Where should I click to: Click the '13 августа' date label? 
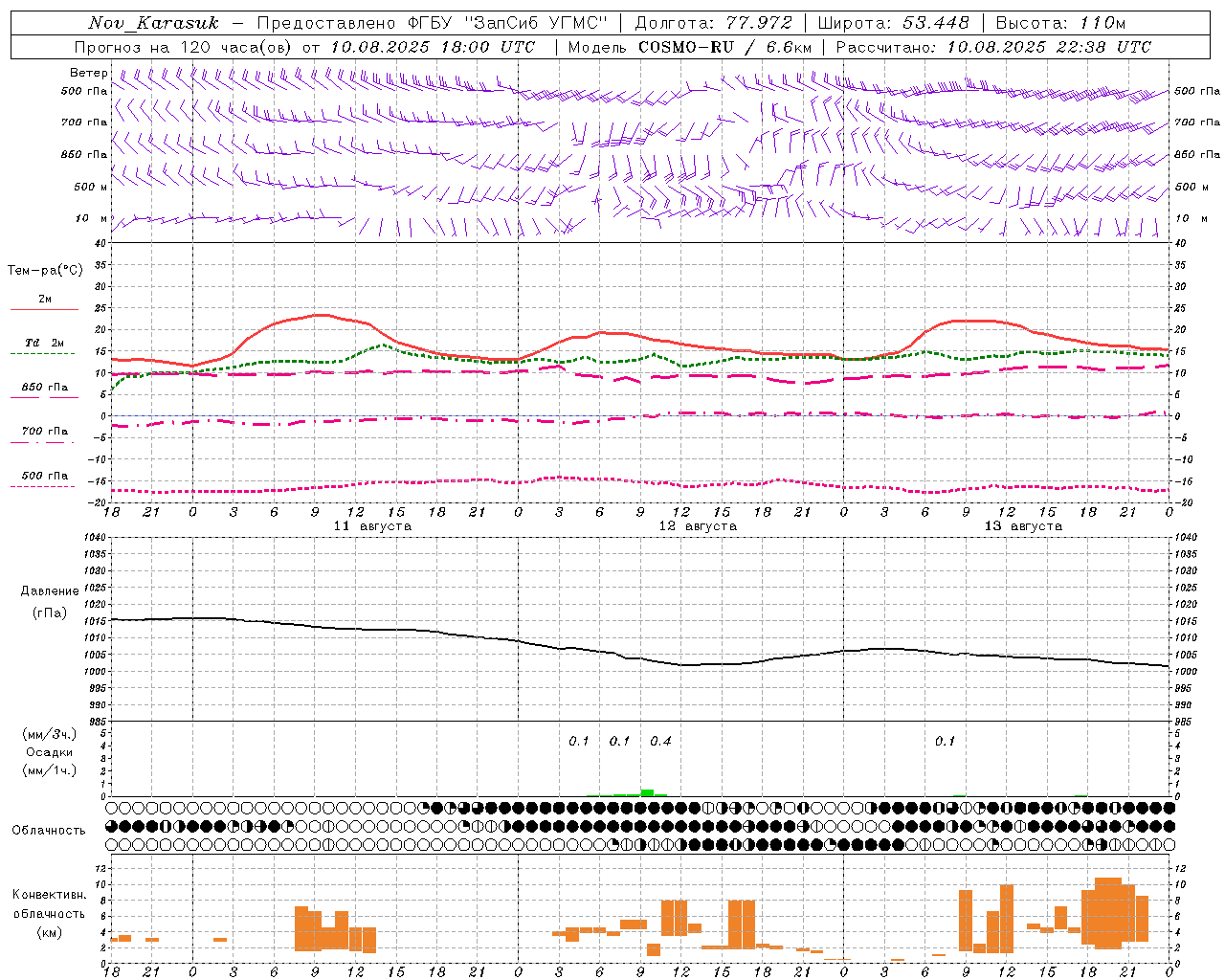(1023, 526)
